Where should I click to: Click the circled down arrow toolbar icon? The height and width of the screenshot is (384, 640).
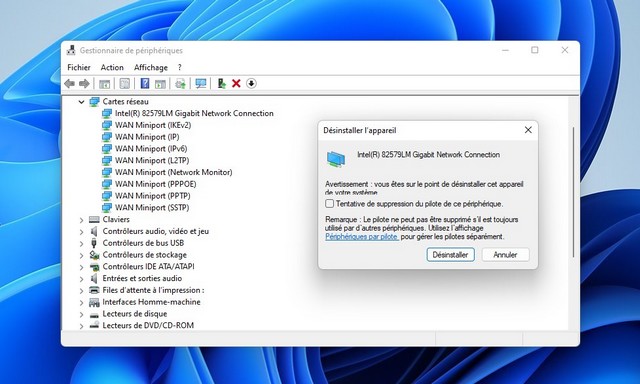coord(251,84)
